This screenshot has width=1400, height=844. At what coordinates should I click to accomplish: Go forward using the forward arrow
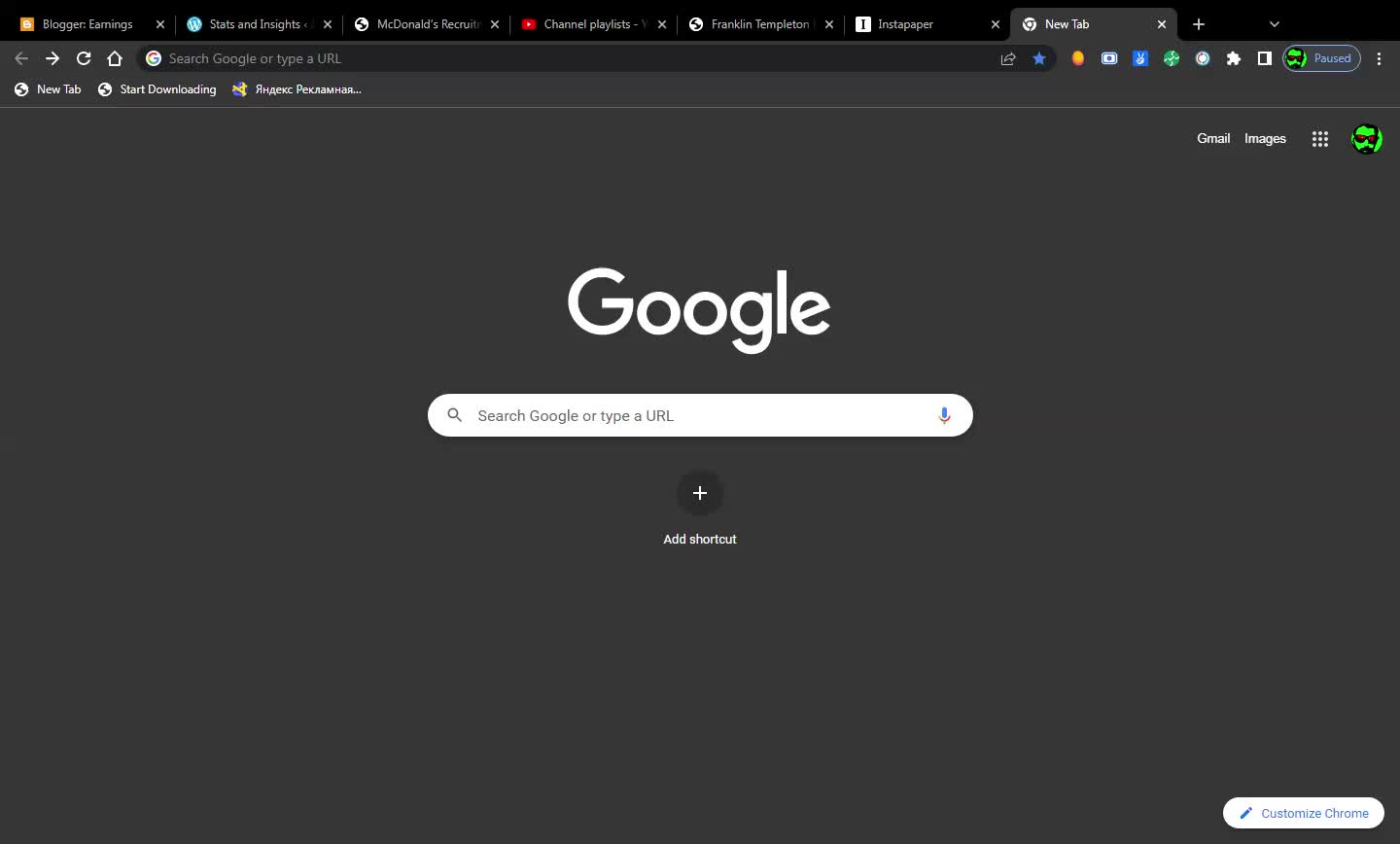[52, 58]
